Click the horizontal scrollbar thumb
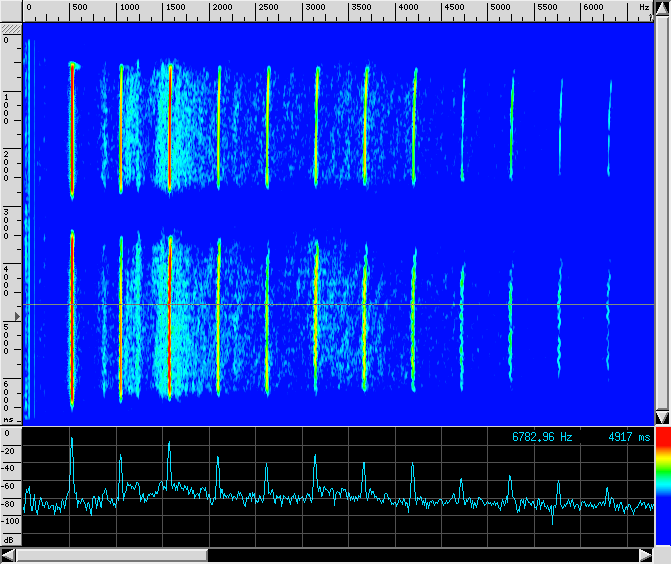 coord(112,555)
